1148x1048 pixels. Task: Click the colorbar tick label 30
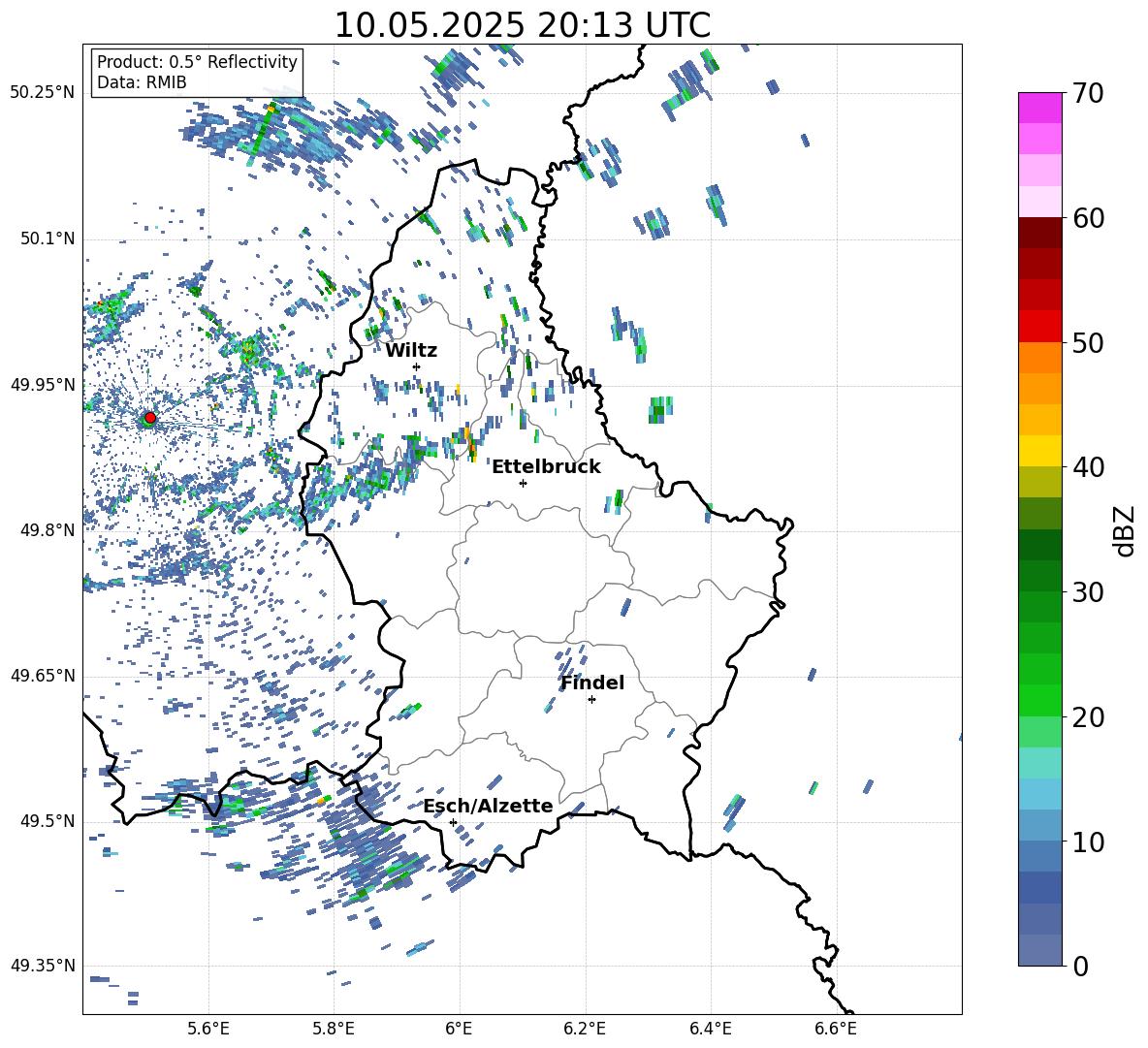[1088, 592]
